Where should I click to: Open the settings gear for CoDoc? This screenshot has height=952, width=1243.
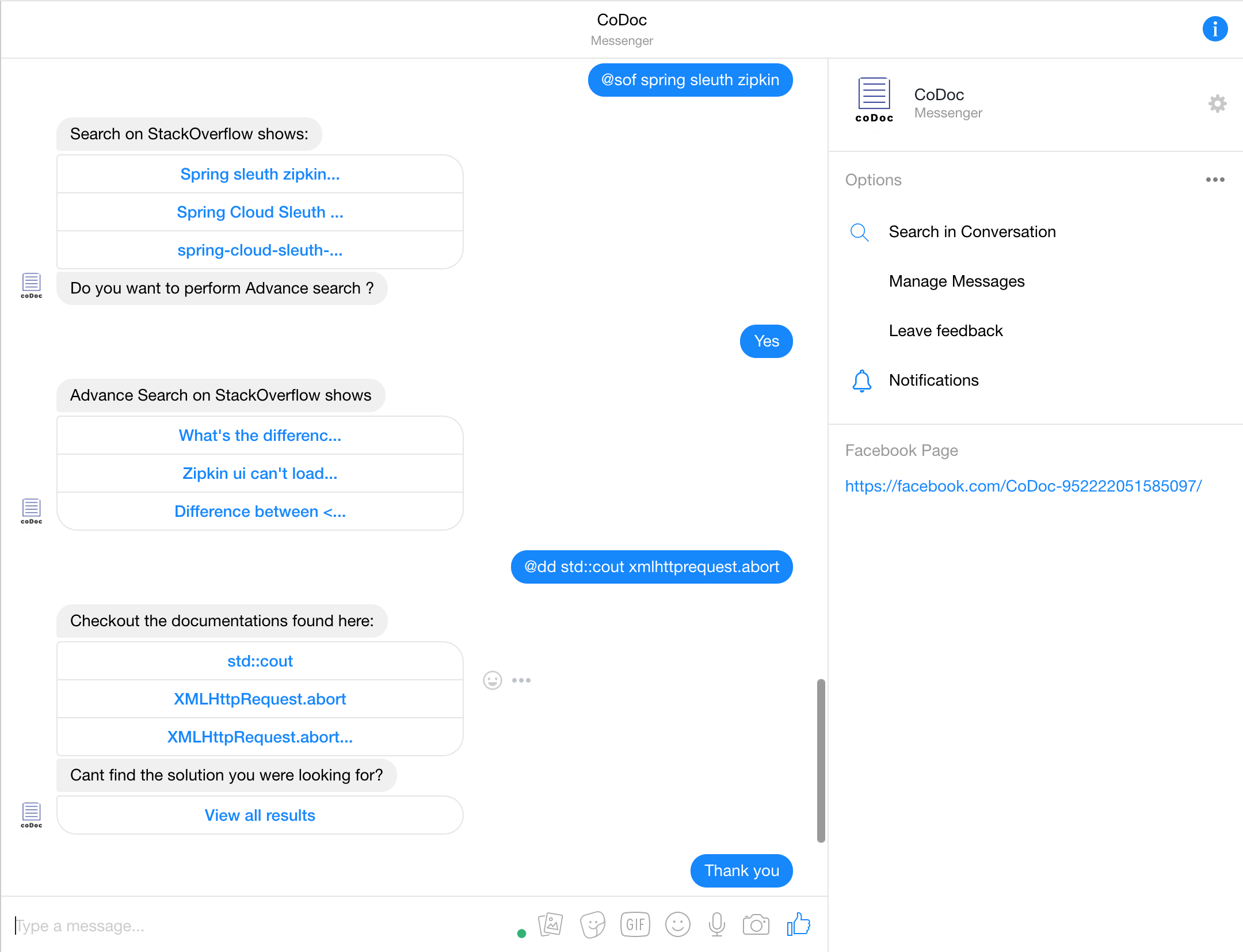click(x=1217, y=104)
